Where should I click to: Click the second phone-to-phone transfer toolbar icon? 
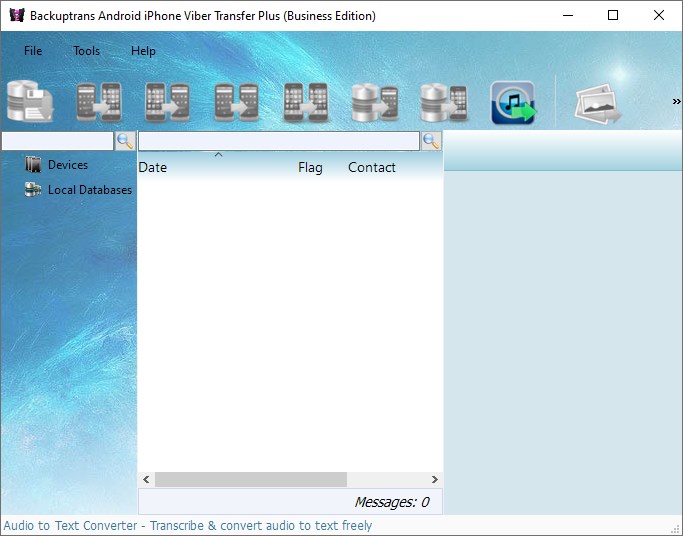(x=167, y=102)
